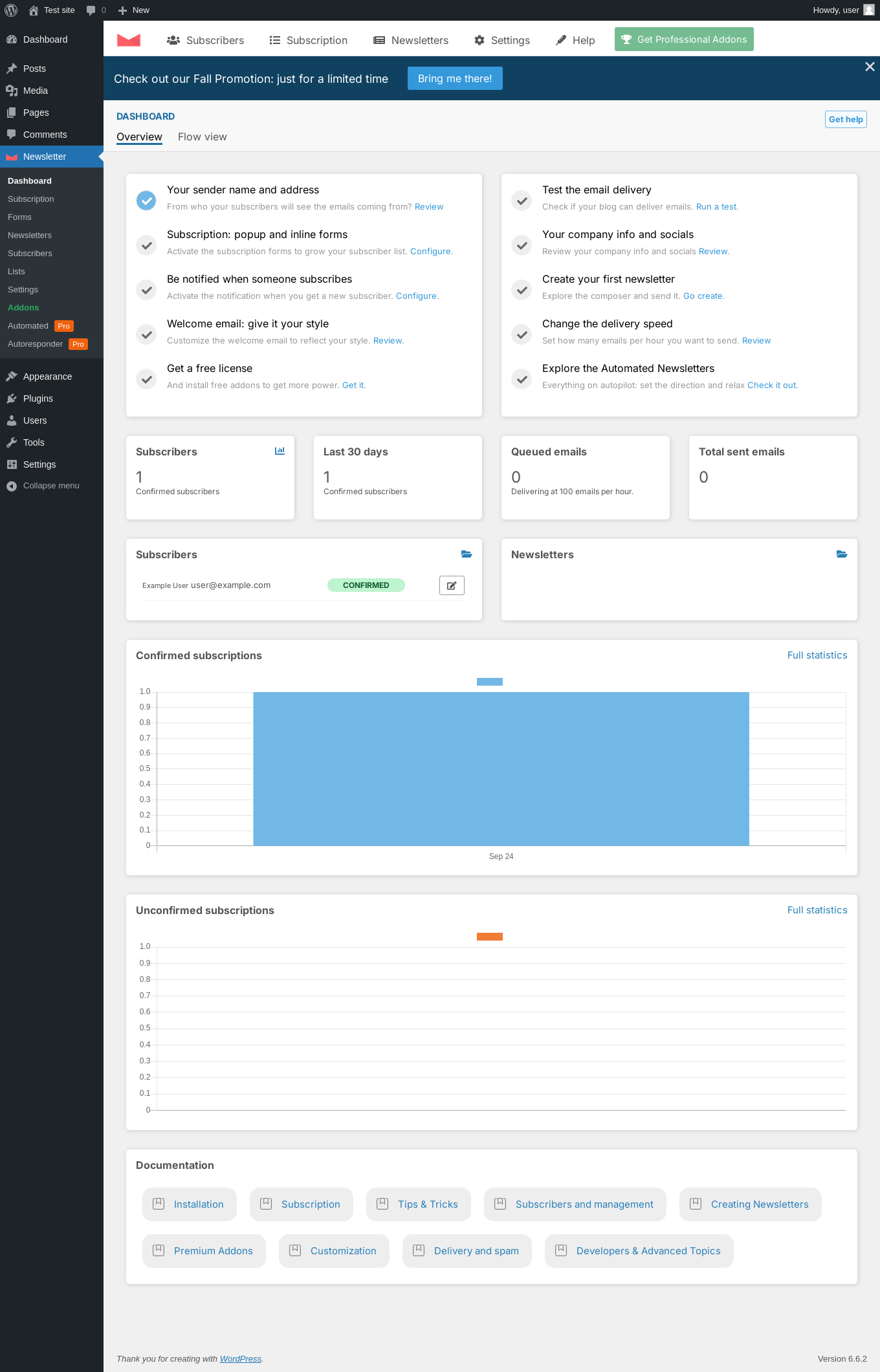Toggle the sender name and address checkmark

click(x=146, y=201)
